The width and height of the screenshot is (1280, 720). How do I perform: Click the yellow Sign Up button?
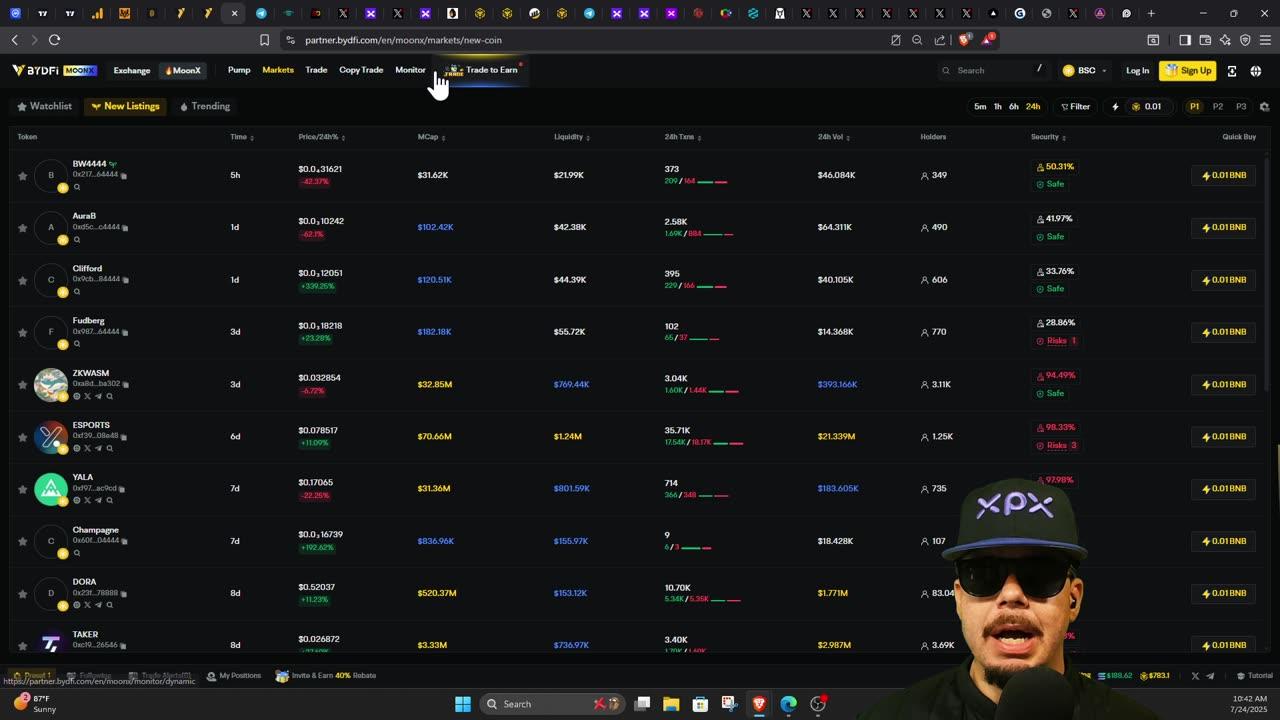[1187, 71]
